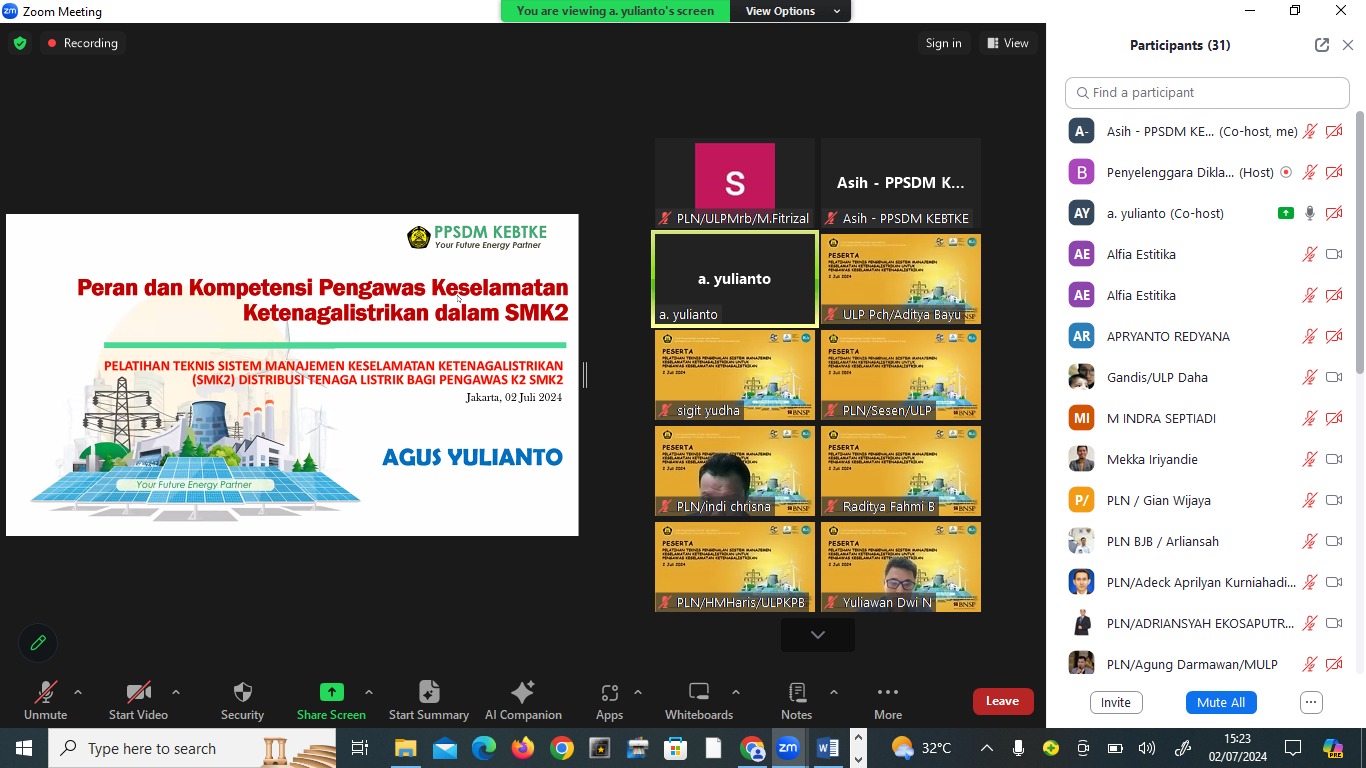Viewport: 1366px width, 768px height.
Task: Open File Explorer from the taskbar
Action: coord(405,748)
